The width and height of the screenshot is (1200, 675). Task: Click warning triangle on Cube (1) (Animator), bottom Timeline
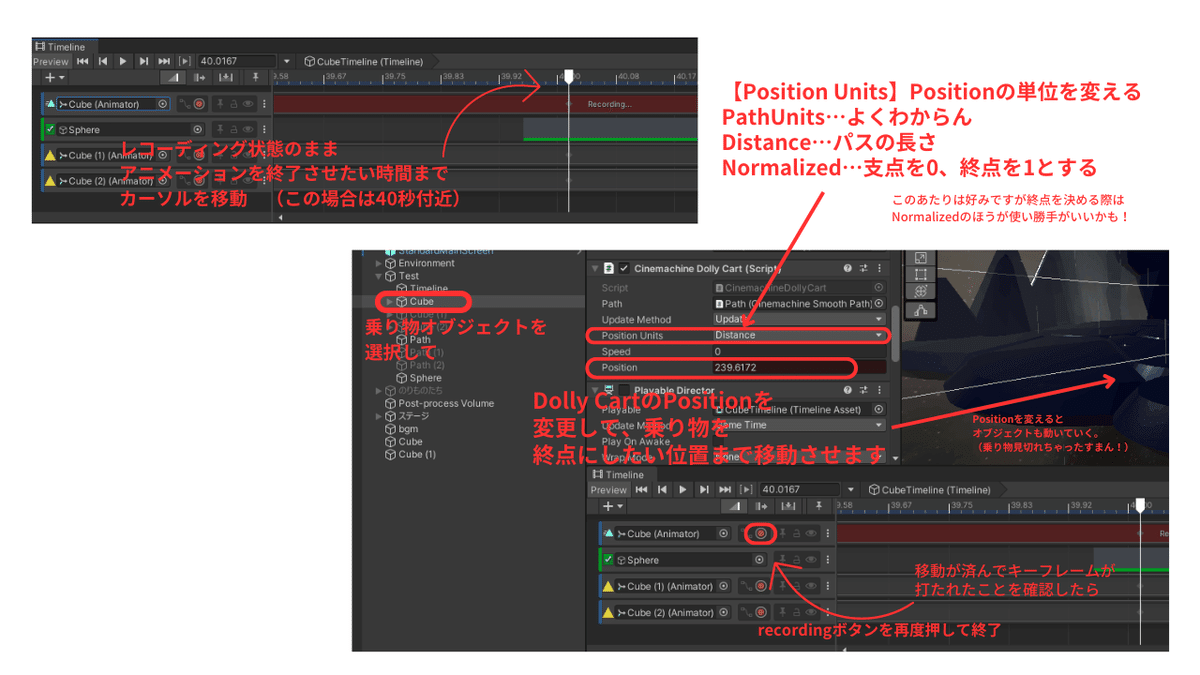pyautogui.click(x=608, y=586)
